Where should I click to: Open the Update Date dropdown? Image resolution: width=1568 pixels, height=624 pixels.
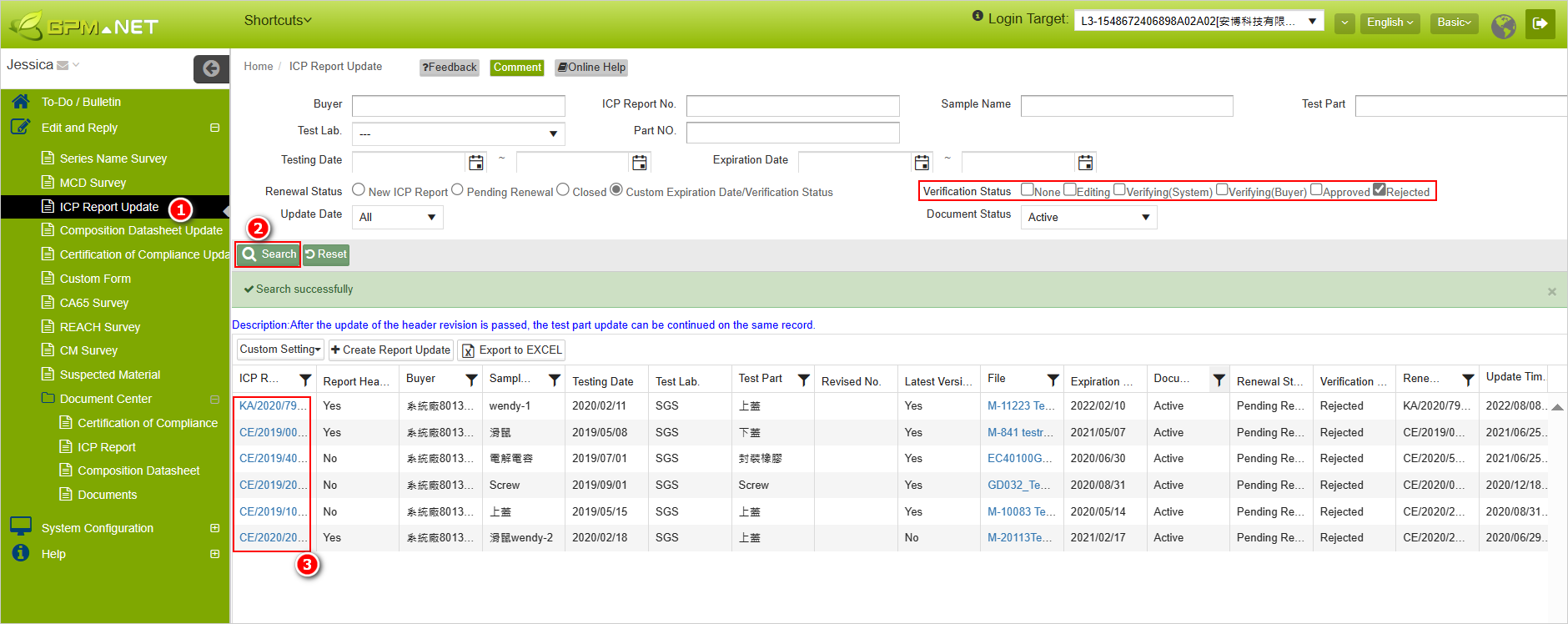point(398,217)
